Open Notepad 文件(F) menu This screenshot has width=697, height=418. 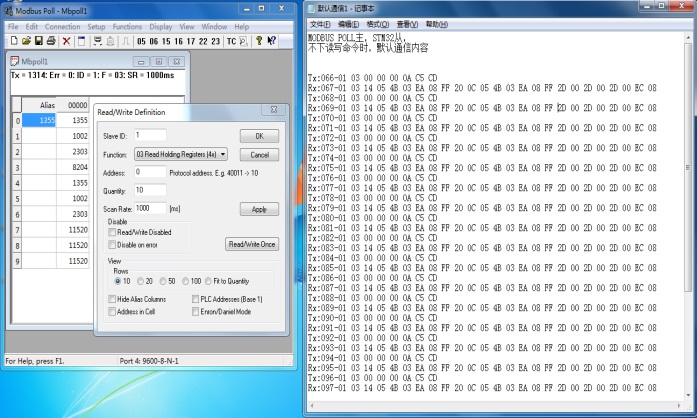coord(320,24)
